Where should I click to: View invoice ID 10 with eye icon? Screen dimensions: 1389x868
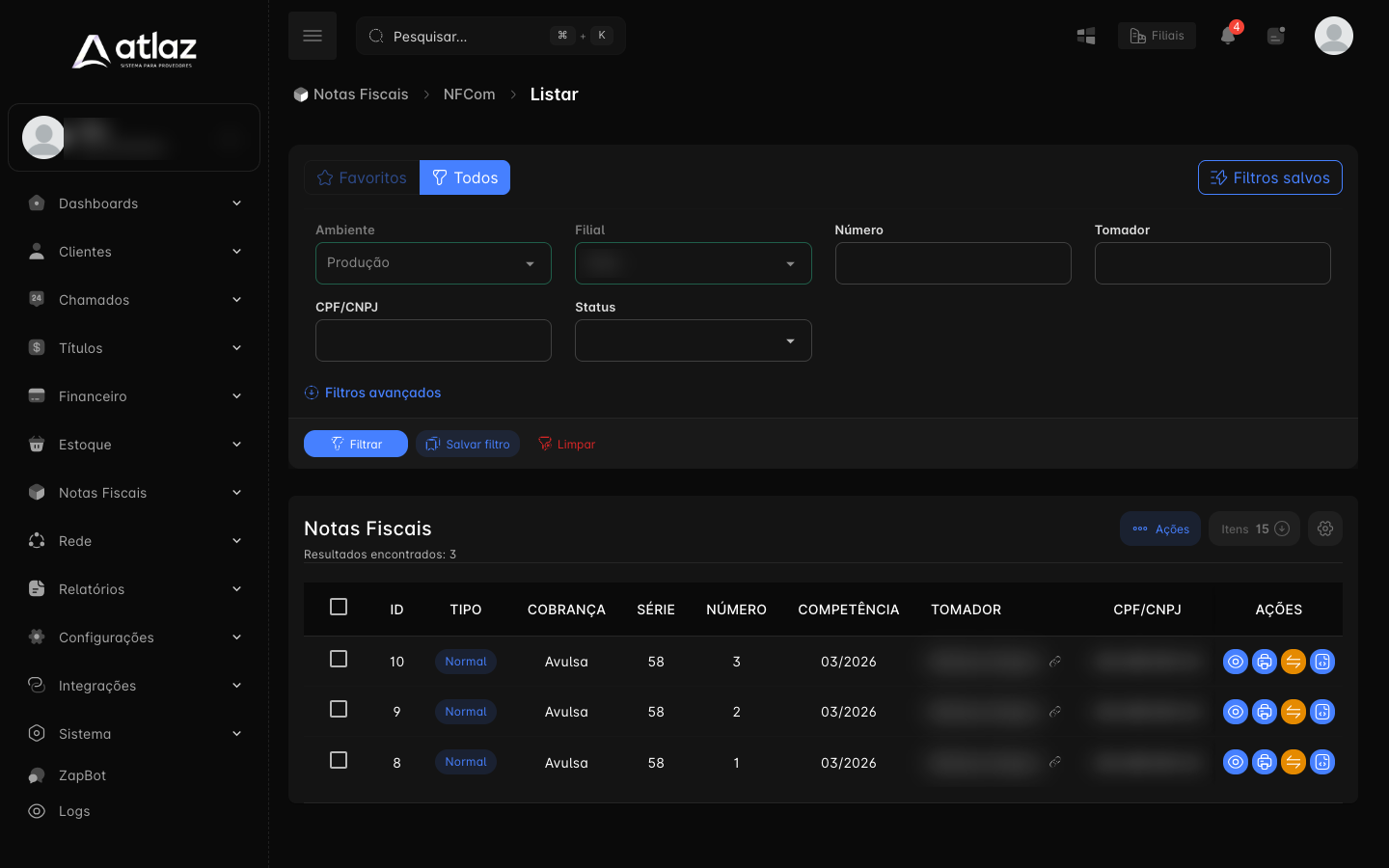point(1236,662)
